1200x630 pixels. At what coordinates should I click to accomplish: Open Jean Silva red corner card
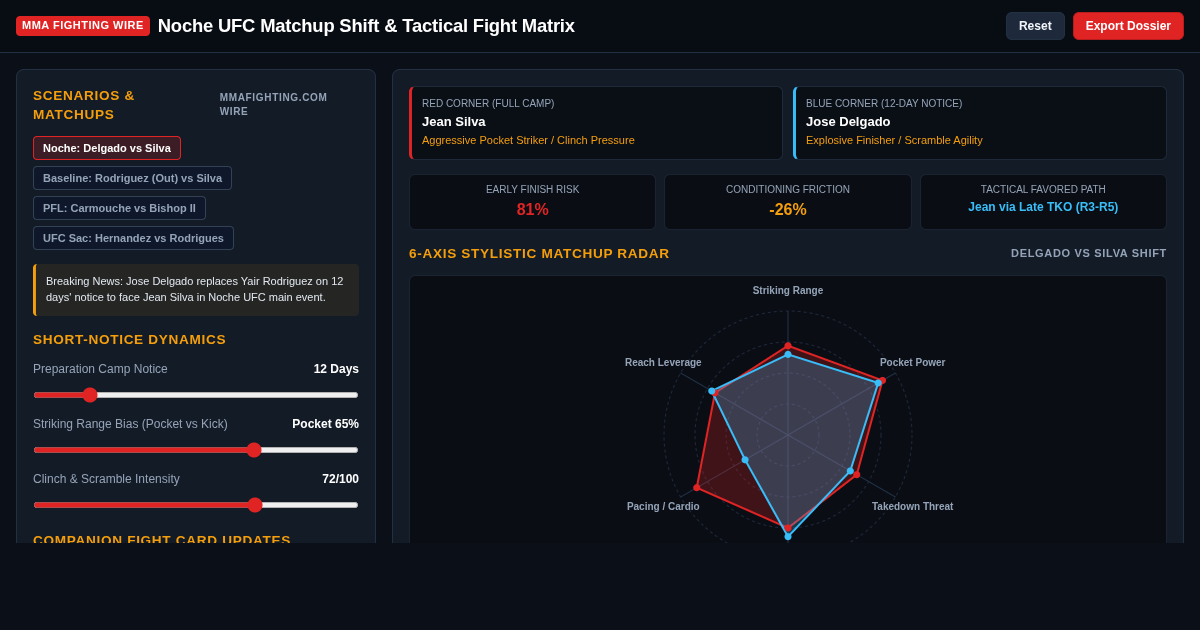pyautogui.click(x=596, y=123)
